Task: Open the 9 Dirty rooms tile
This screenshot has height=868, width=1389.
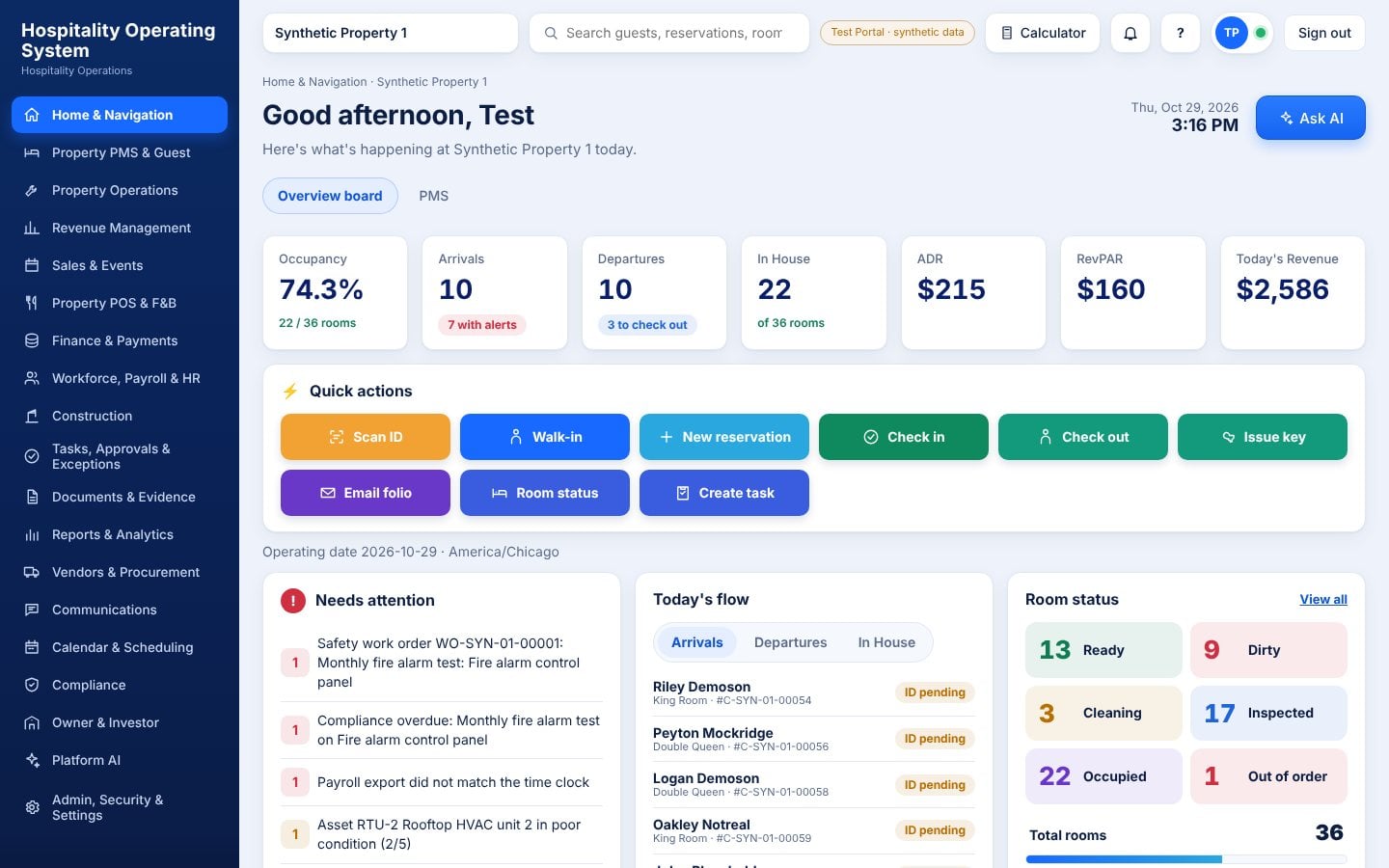Action: pyautogui.click(x=1268, y=650)
